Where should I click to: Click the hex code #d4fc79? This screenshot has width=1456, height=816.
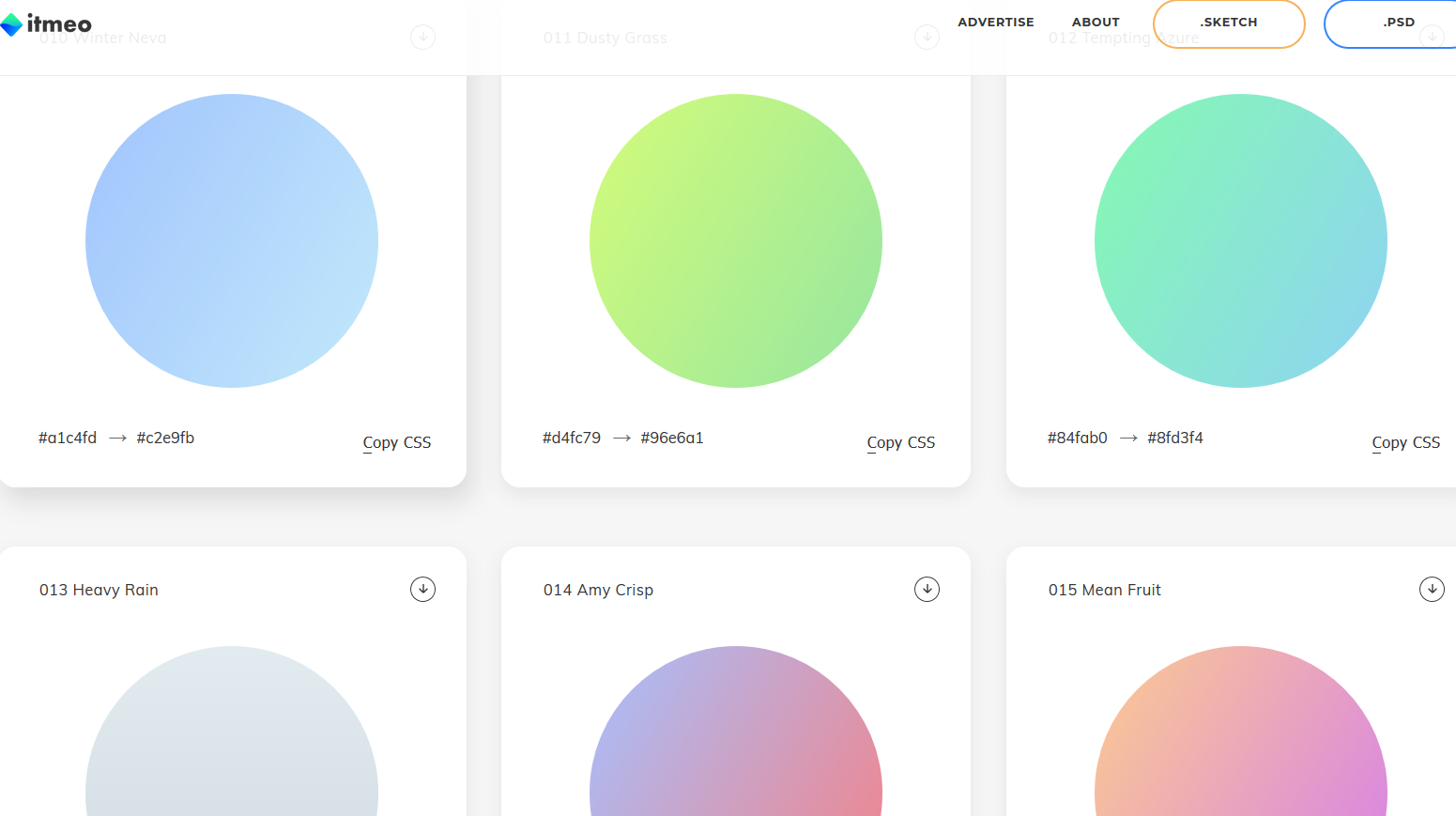[572, 438]
